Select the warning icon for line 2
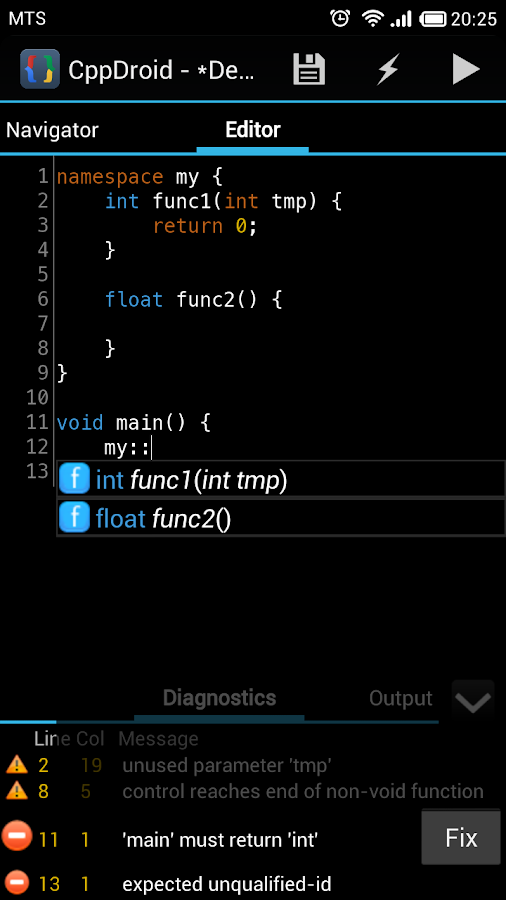The width and height of the screenshot is (506, 900). pyautogui.click(x=17, y=765)
